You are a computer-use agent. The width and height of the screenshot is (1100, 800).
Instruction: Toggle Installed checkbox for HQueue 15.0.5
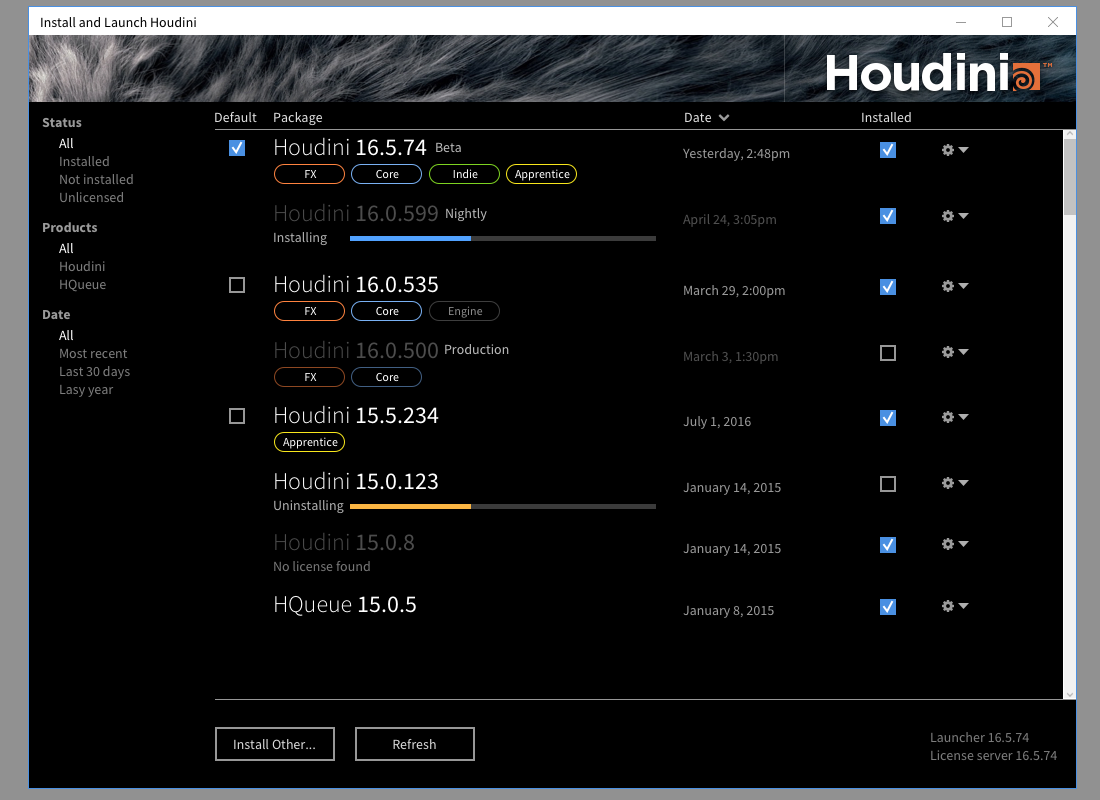pyautogui.click(x=888, y=607)
